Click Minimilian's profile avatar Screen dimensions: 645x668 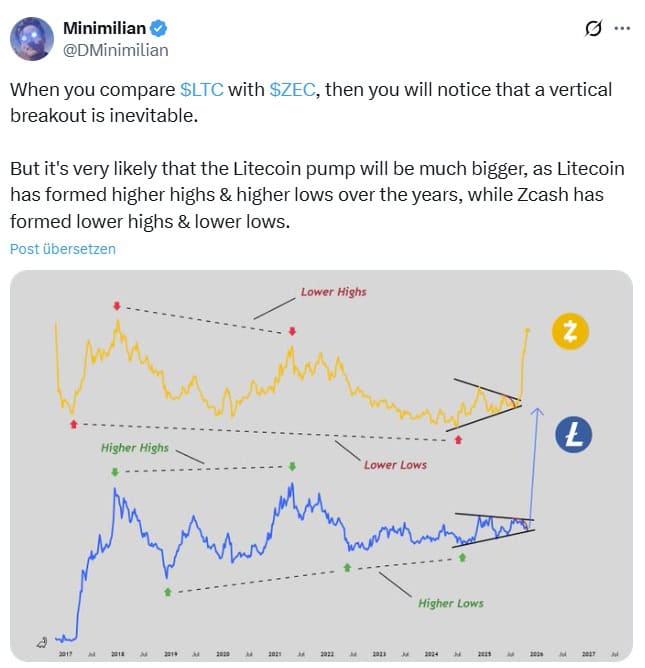[x=33, y=38]
